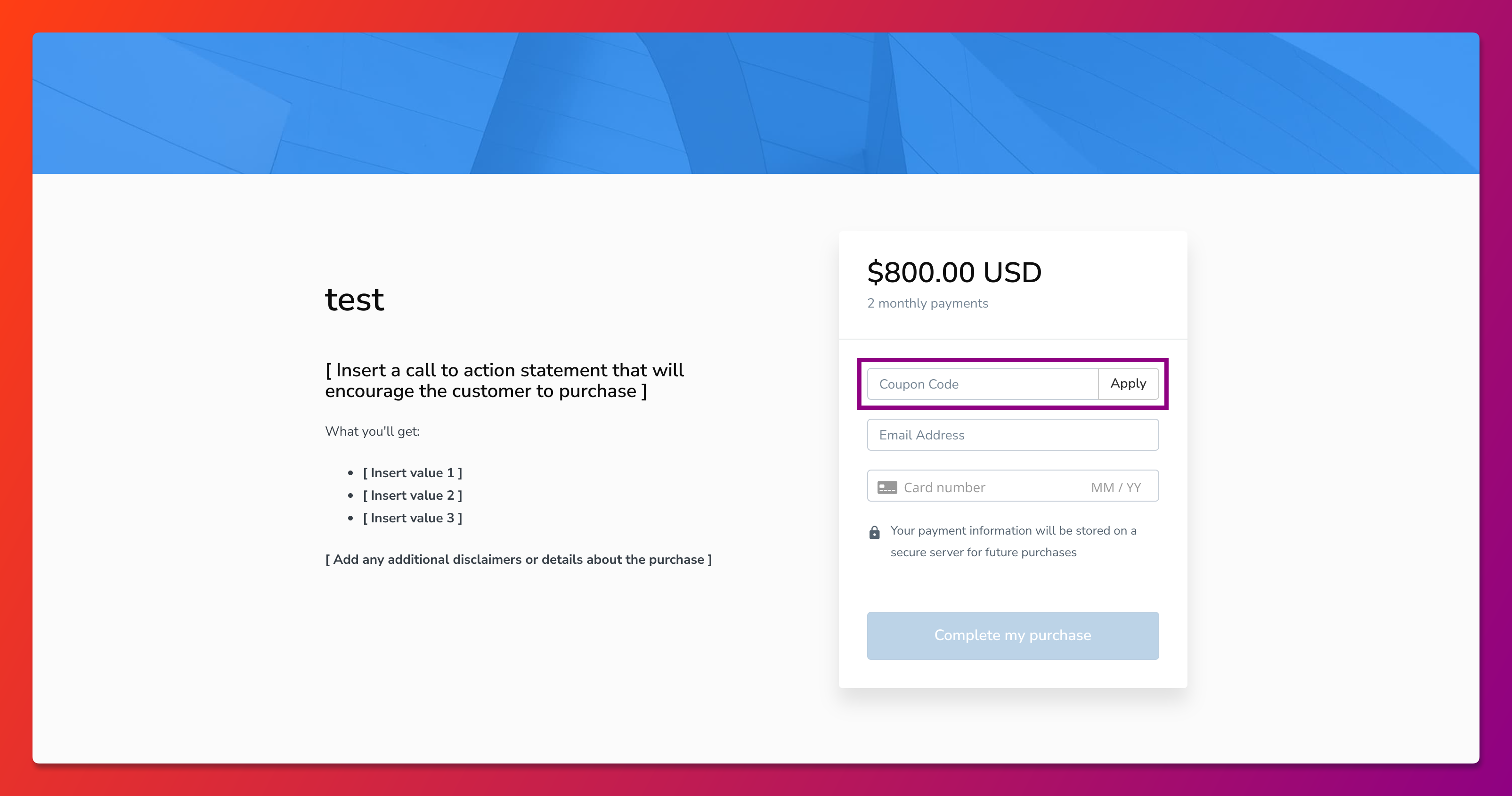Select the Insert value 3 bullet
Image resolution: width=1512 pixels, height=796 pixels.
tap(412, 518)
